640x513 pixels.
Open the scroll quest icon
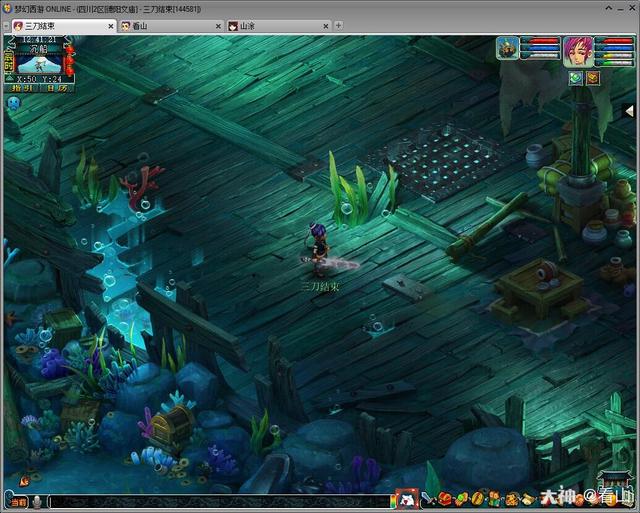tap(528, 499)
